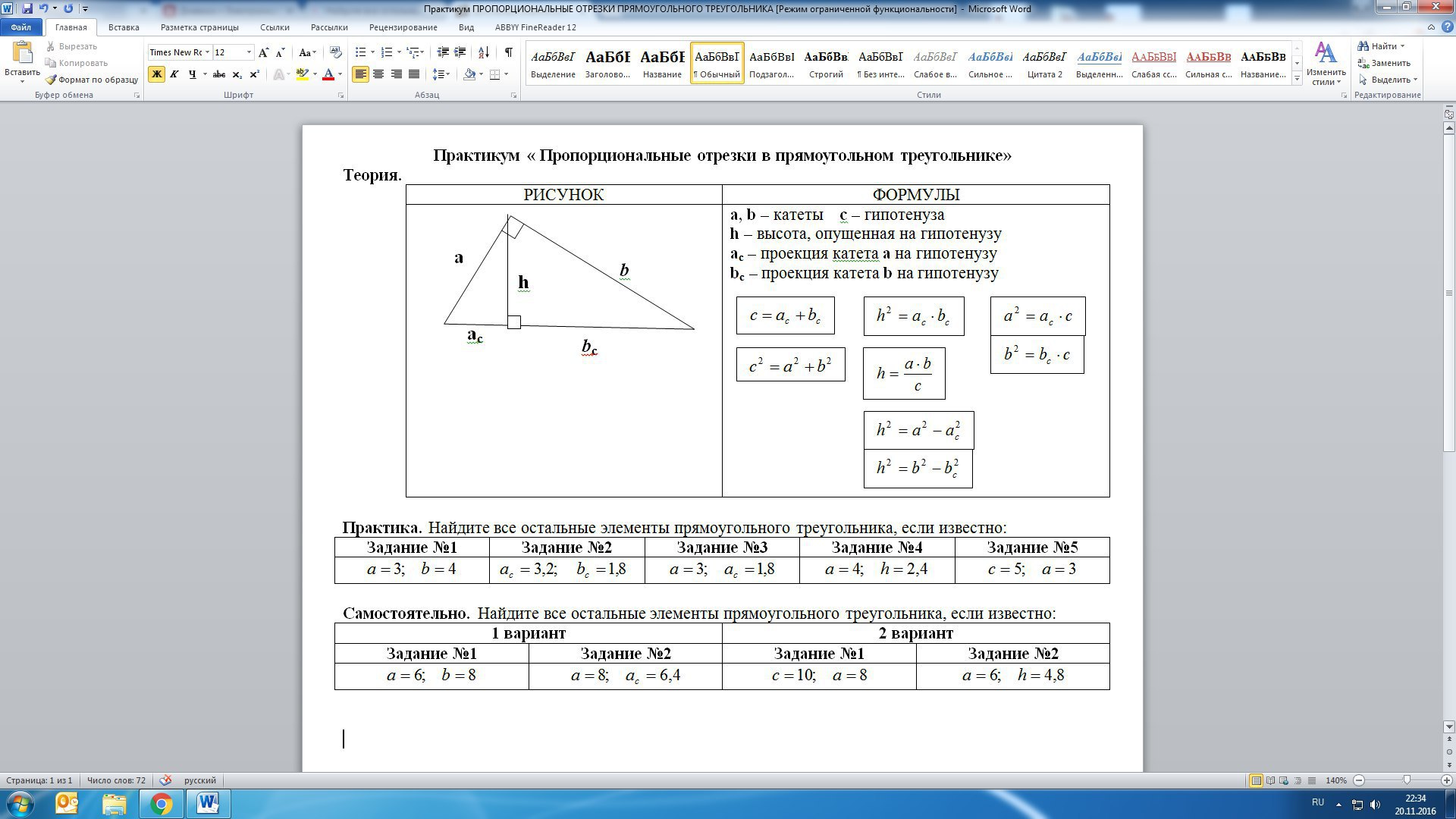Open Chrome from the Windows taskbar
This screenshot has height=819, width=1456.
161,804
